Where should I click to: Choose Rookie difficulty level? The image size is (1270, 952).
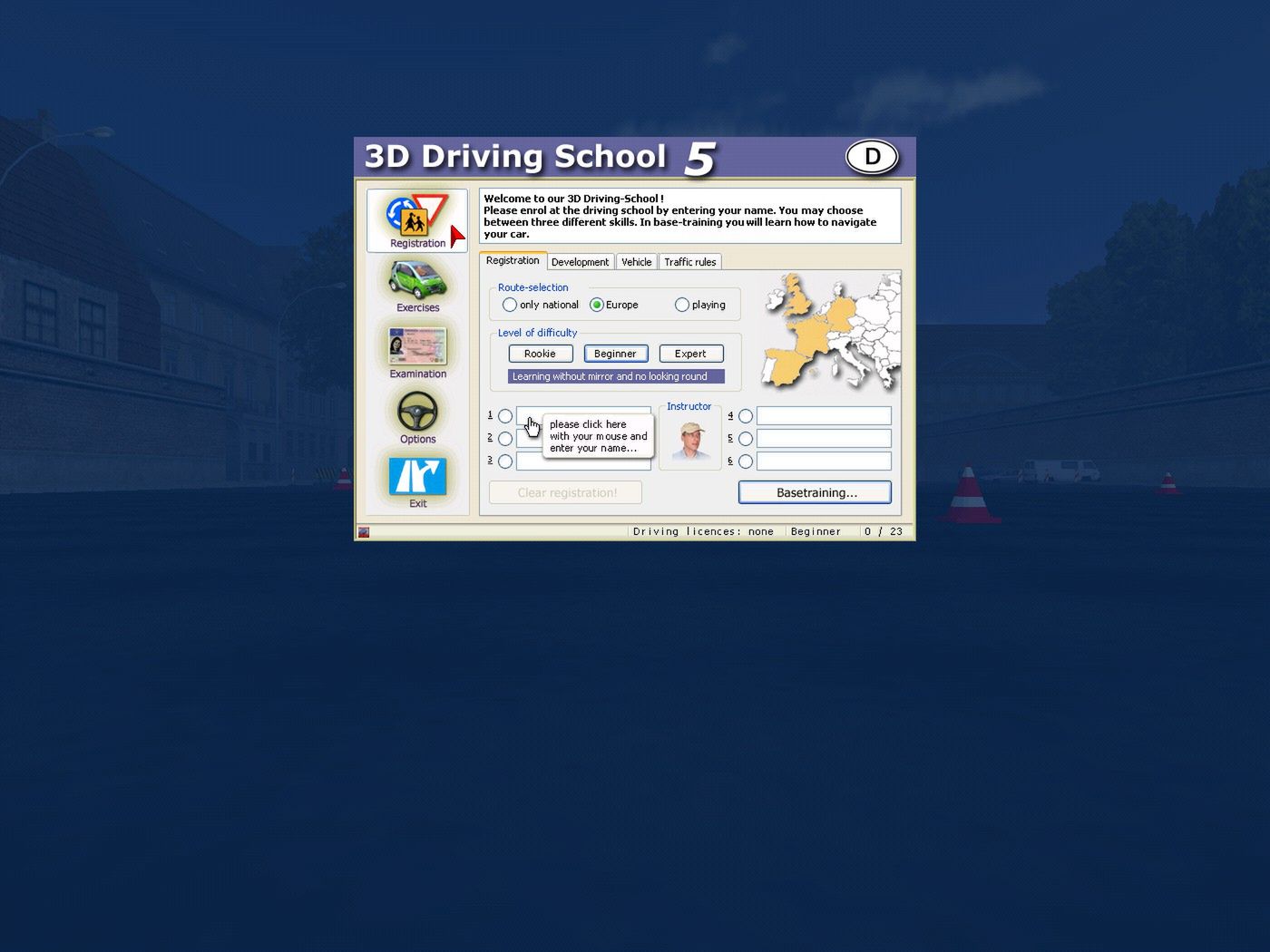[540, 354]
